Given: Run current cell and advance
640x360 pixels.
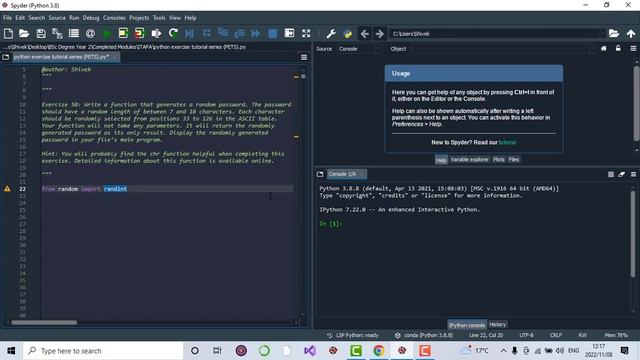Looking at the screenshot, I should [x=139, y=33].
